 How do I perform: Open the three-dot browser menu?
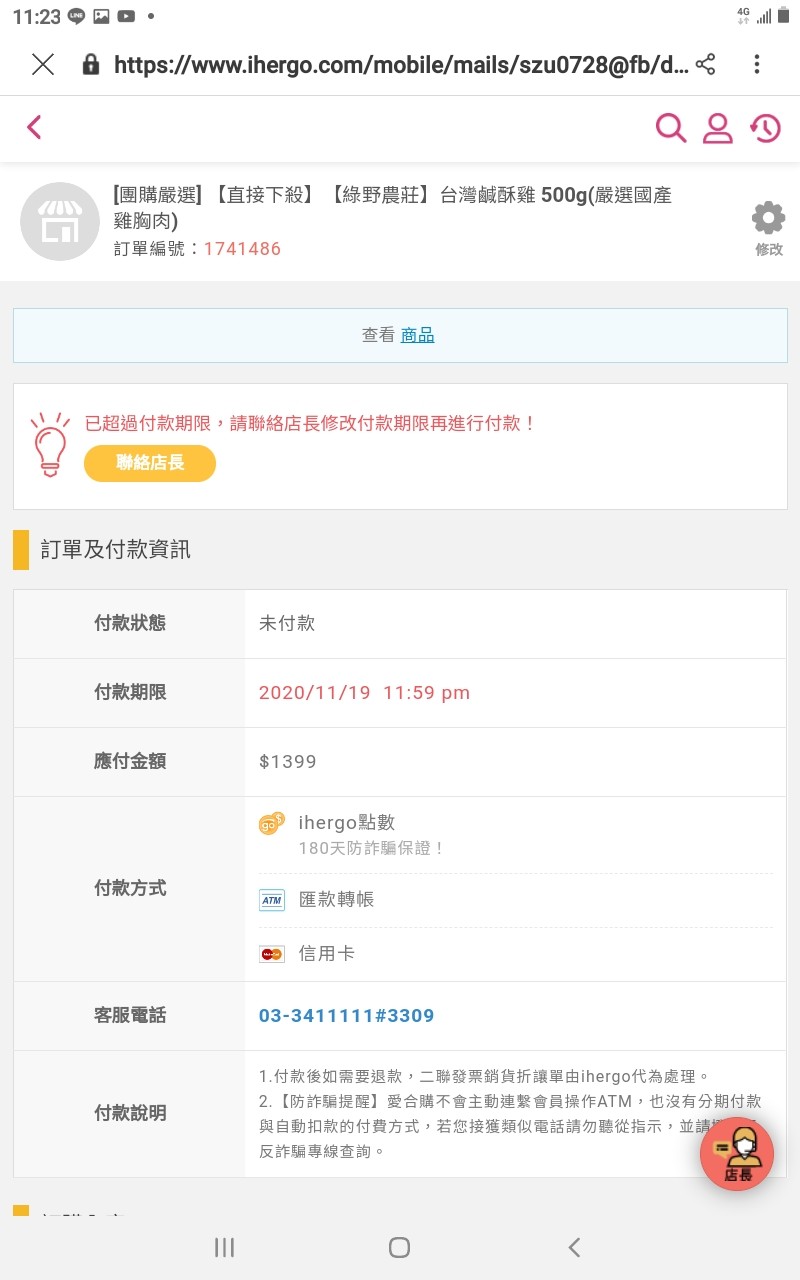757,65
